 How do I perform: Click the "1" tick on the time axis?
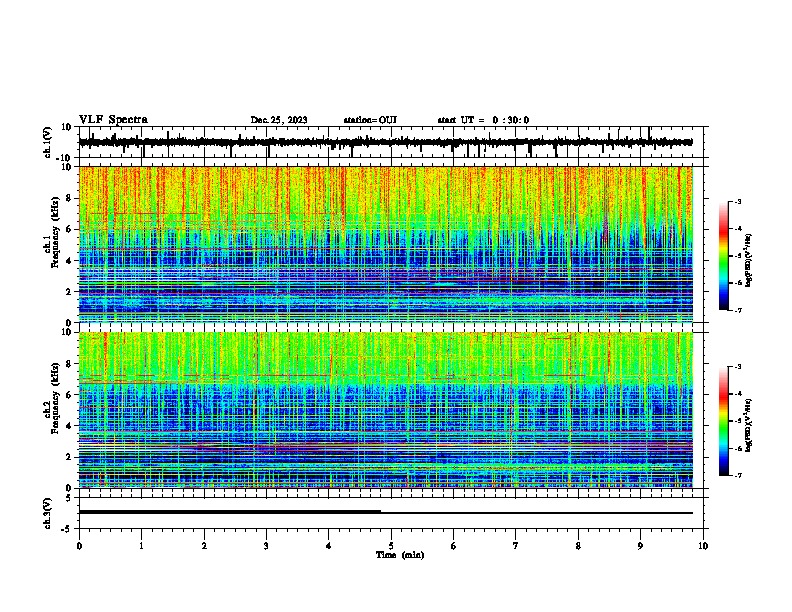[141, 546]
